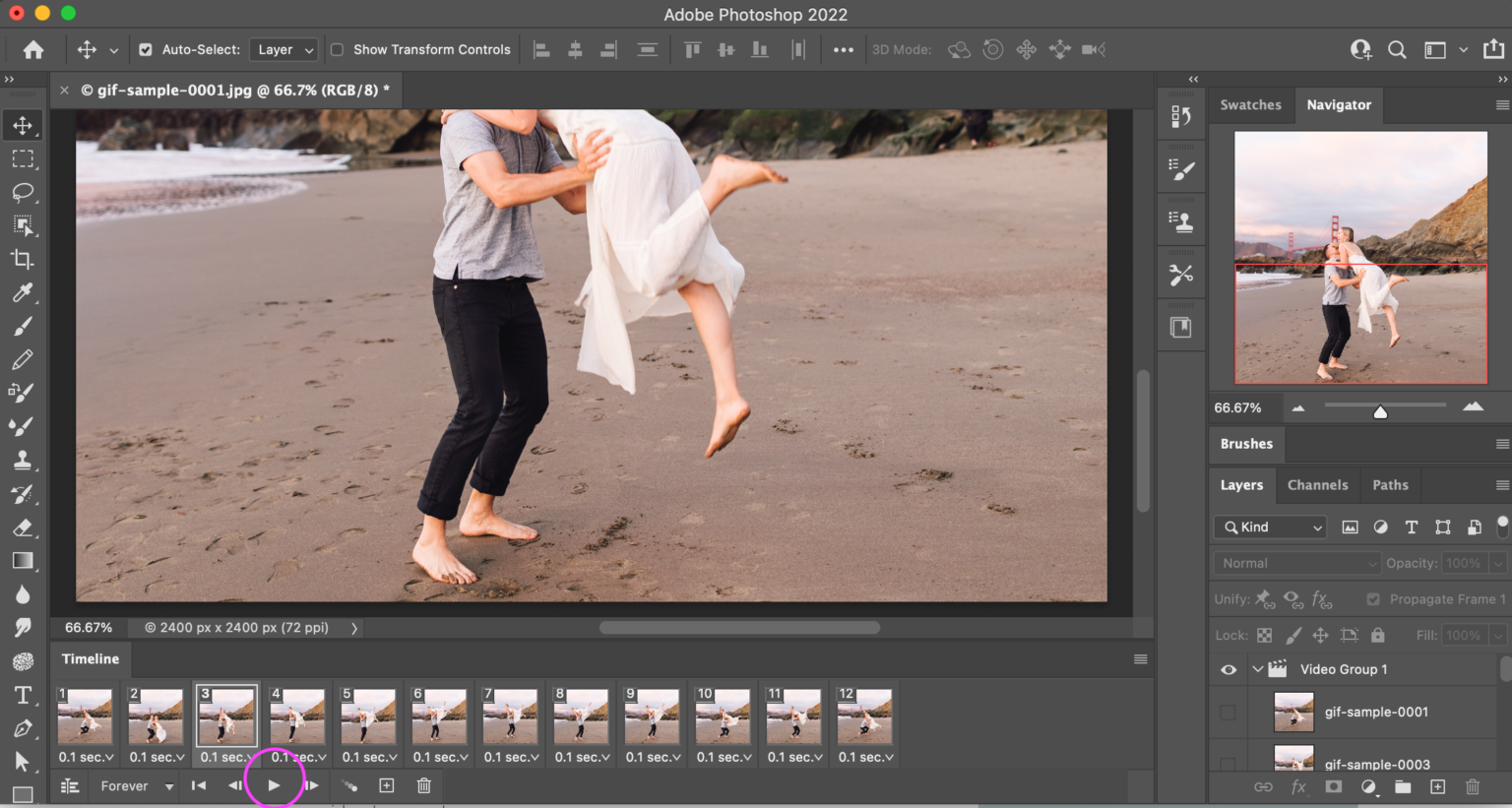Enable Show Transform Controls

(338, 49)
